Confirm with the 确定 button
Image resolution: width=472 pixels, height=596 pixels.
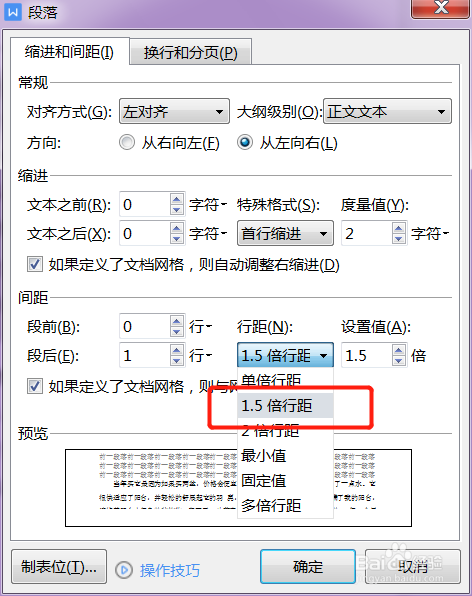[308, 566]
